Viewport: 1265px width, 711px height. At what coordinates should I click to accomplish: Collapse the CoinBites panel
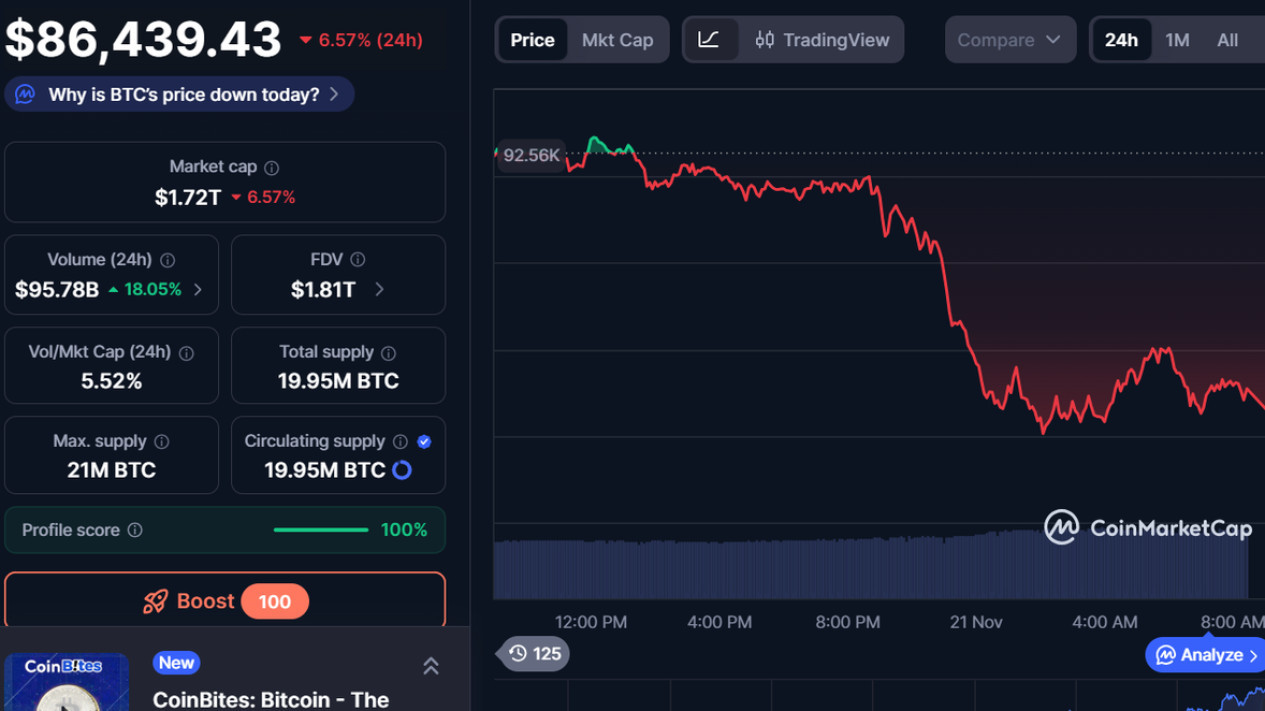tap(431, 666)
